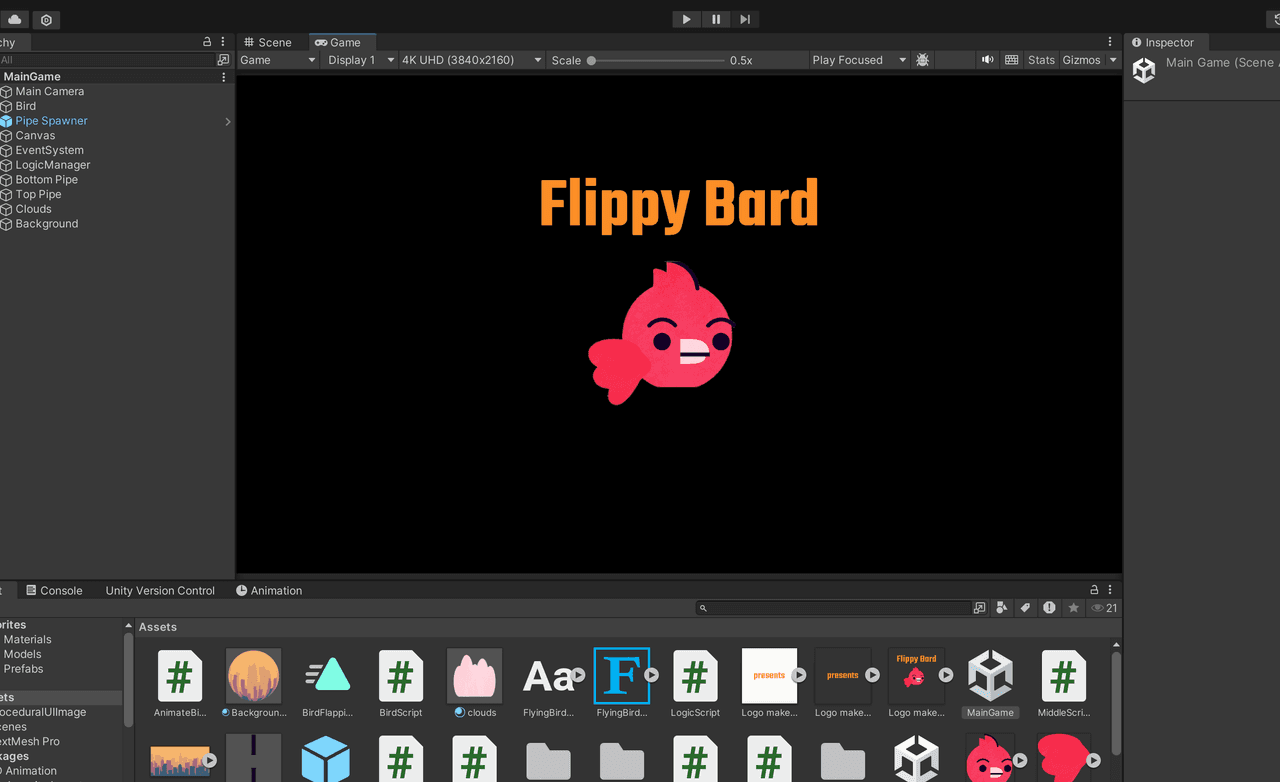Select the Bird object in hierarchy
This screenshot has width=1280, height=782.
tap(26, 106)
